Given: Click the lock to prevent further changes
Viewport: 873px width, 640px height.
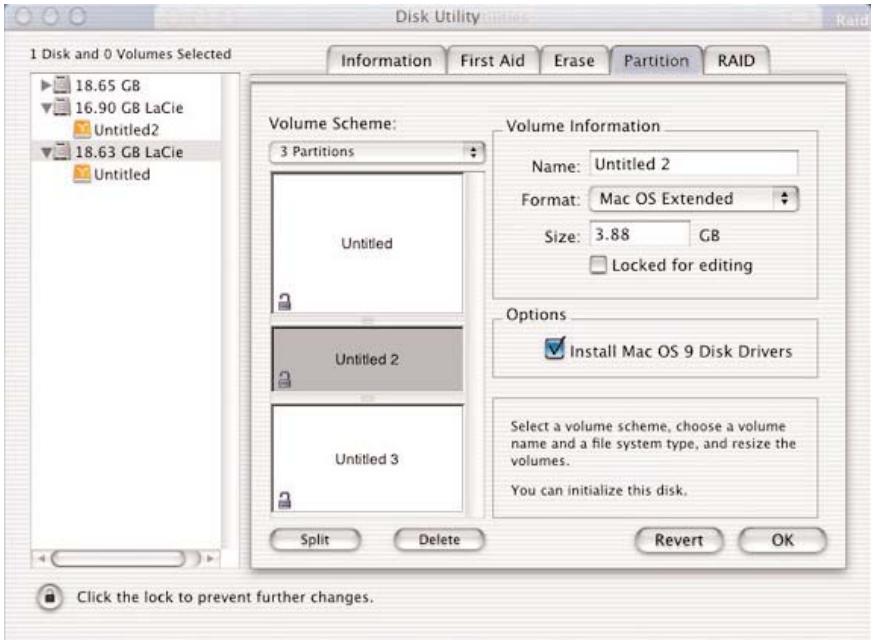Looking at the screenshot, I should click(50, 597).
